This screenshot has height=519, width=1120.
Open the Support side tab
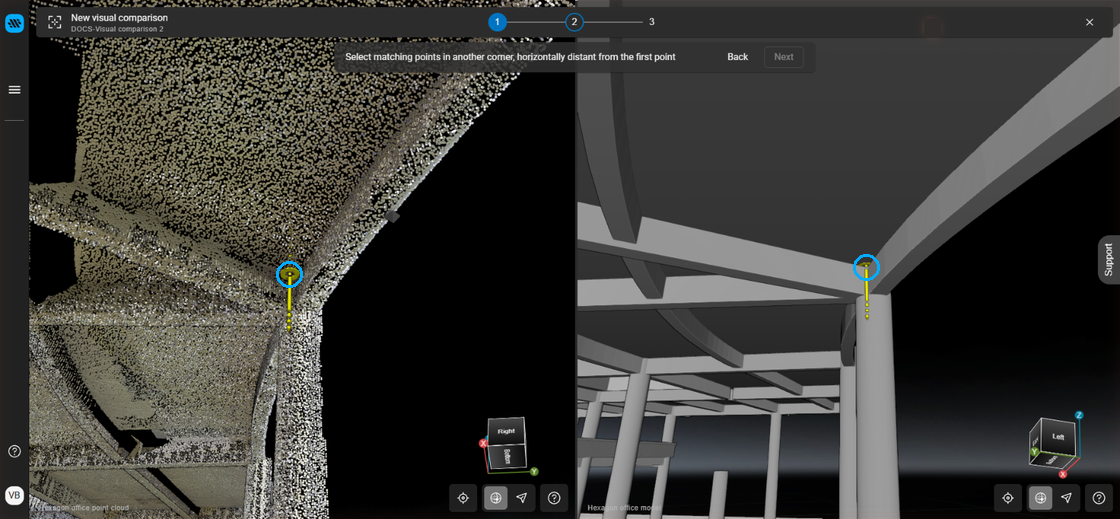point(1109,259)
